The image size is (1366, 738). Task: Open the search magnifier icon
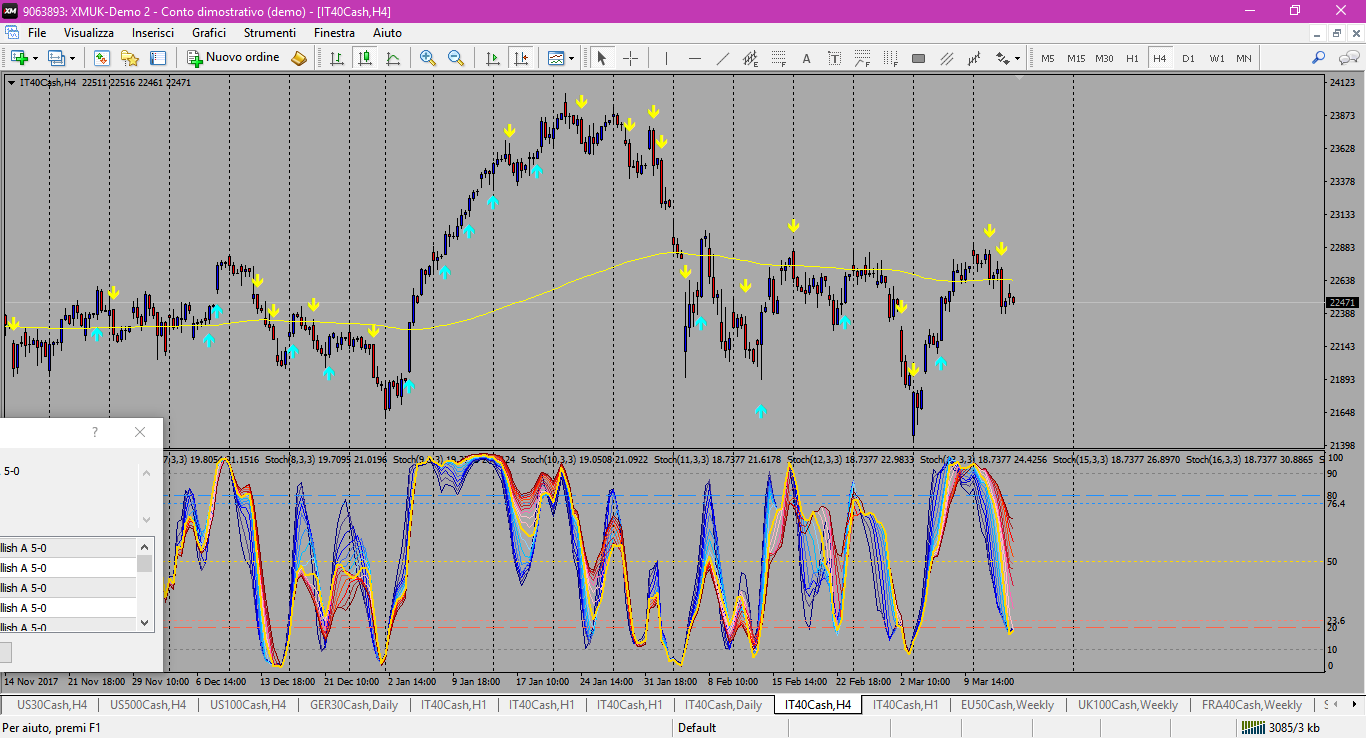click(x=1320, y=58)
